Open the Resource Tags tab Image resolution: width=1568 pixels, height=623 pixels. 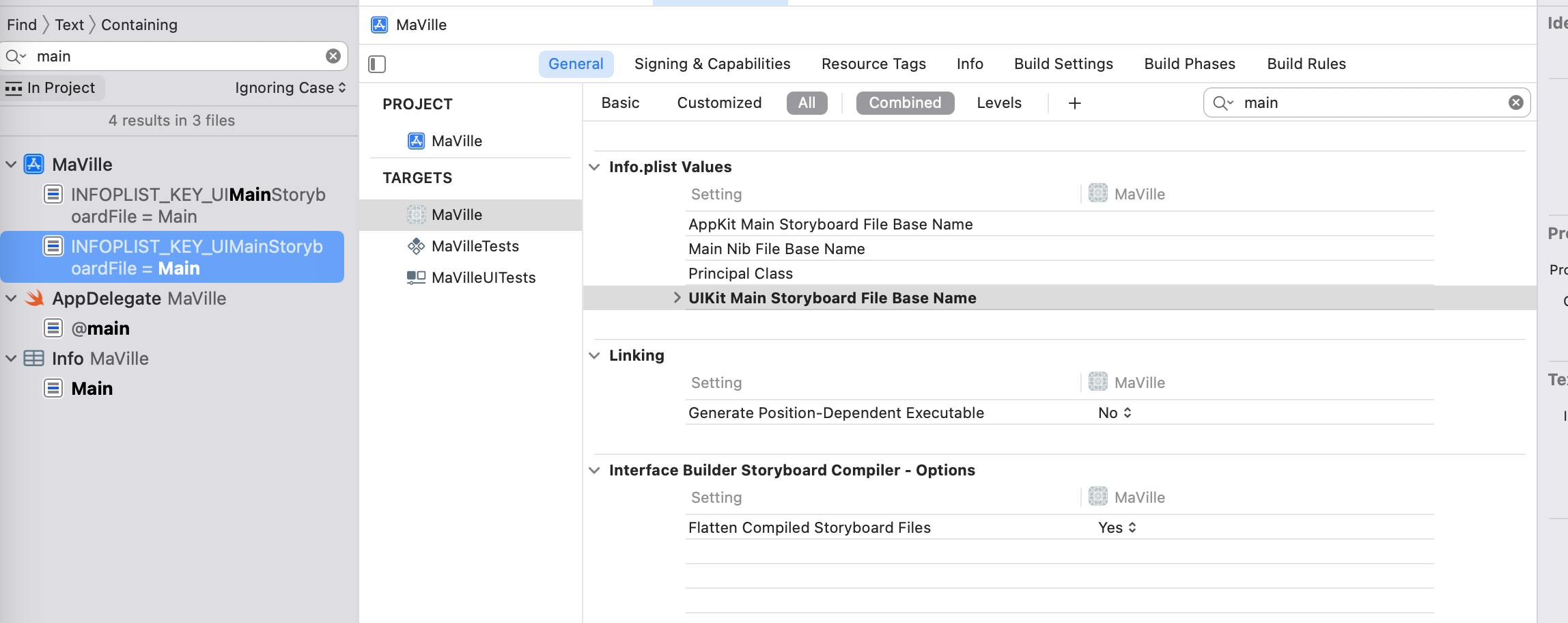point(873,64)
